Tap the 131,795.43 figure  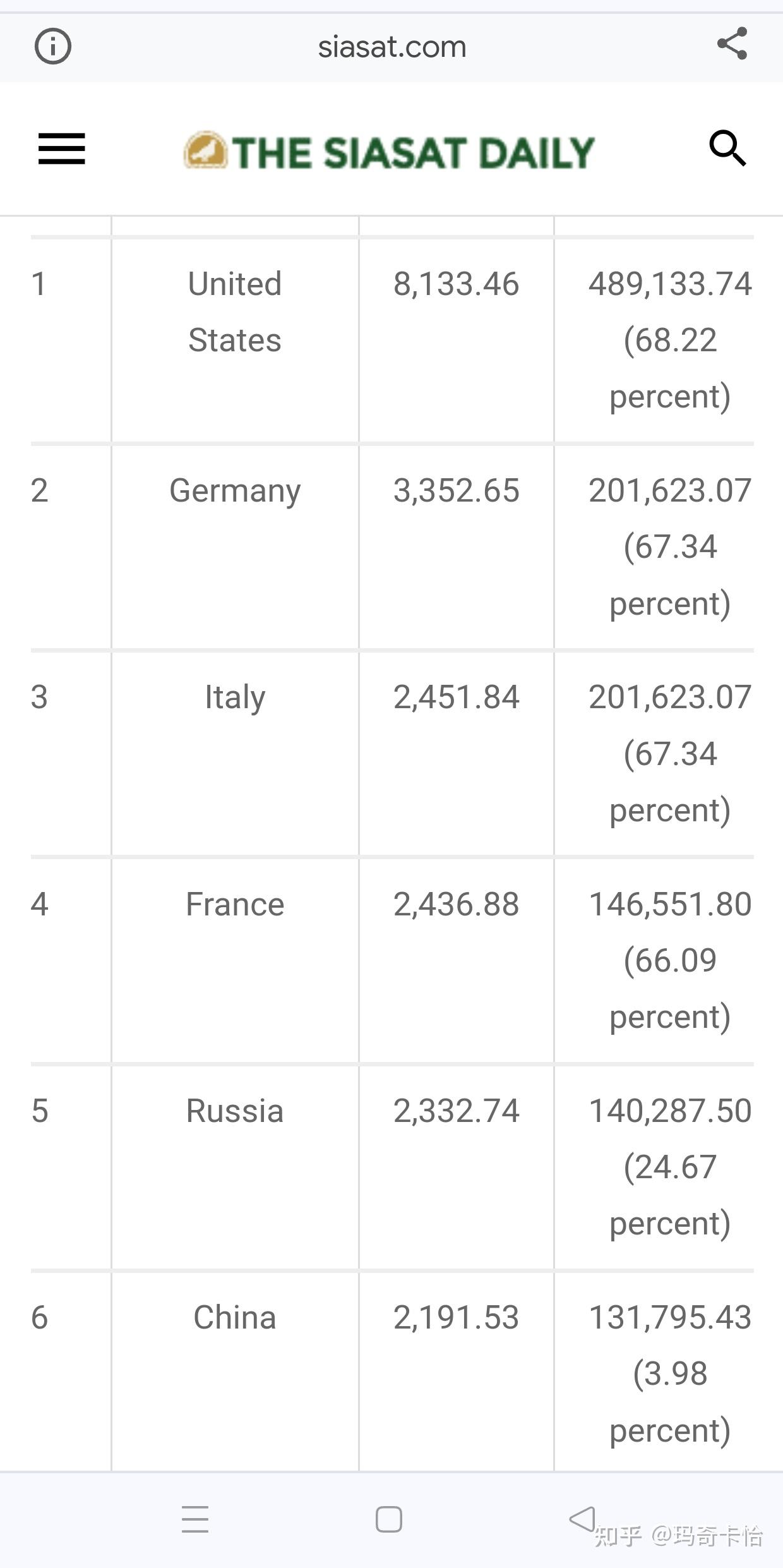point(670,1317)
